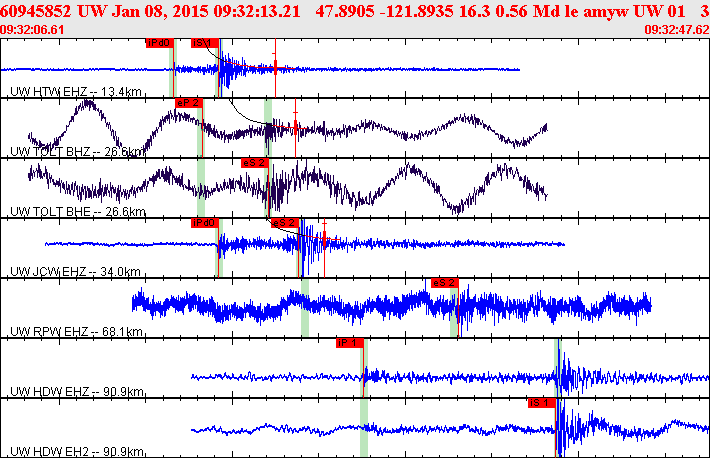Click the UW HDW EHZ station label
Viewport: 710px width, 458px height.
click(76, 392)
